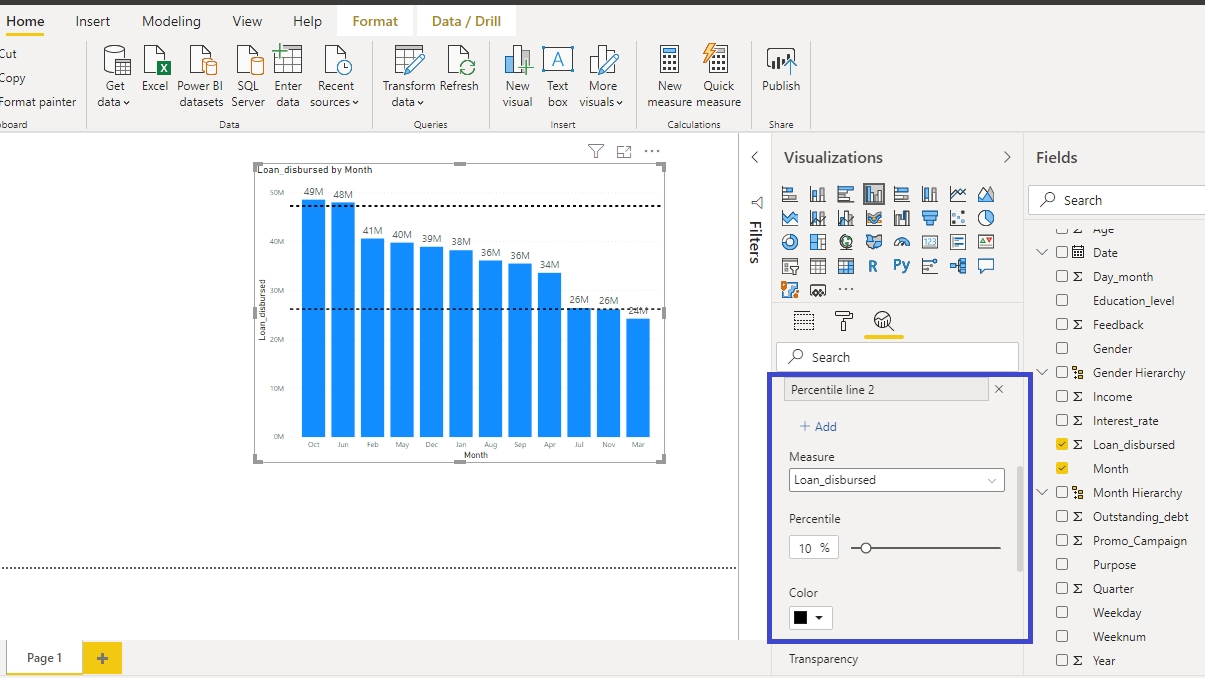This screenshot has width=1205, height=678.
Task: Click the filter funnel icon on the visual
Action: point(596,152)
